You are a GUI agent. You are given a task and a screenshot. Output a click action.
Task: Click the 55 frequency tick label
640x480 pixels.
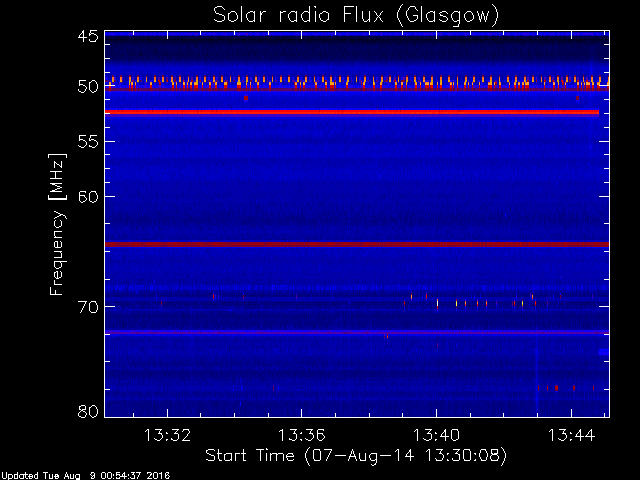click(x=88, y=142)
